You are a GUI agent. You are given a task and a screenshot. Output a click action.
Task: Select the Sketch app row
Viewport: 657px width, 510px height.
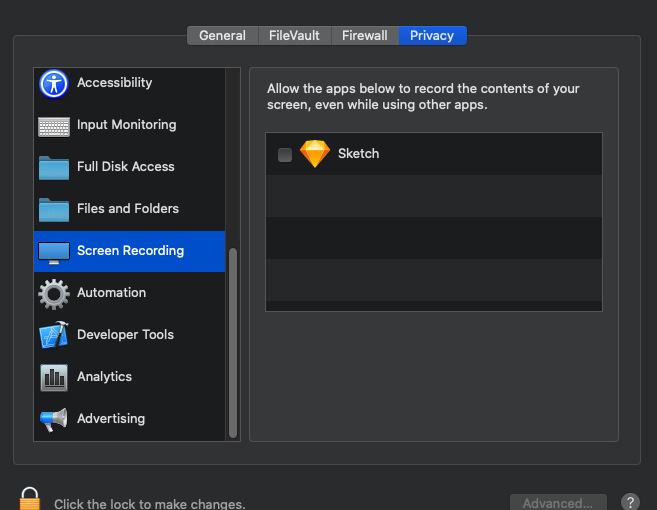pyautogui.click(x=434, y=154)
